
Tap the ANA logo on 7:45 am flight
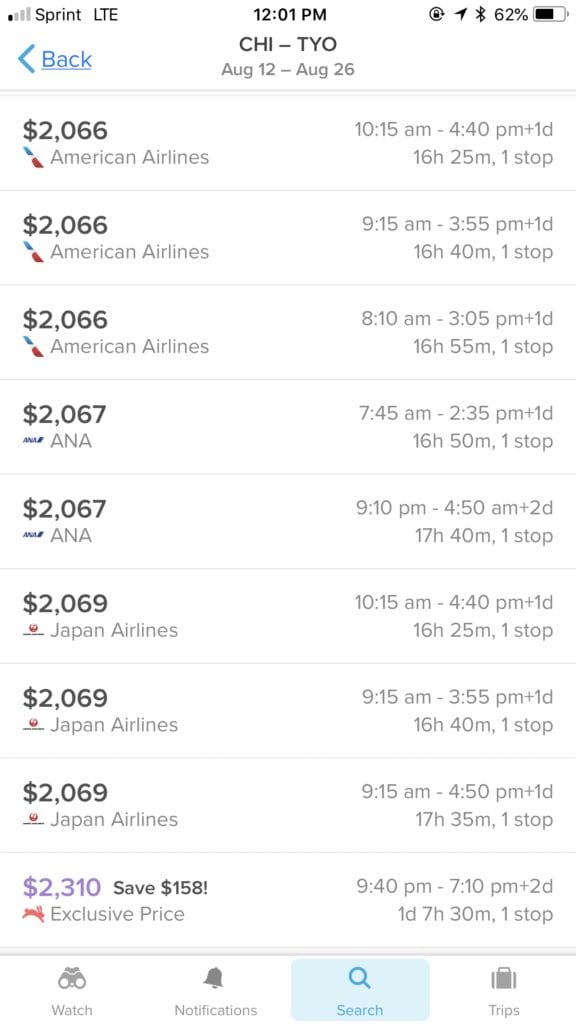pyautogui.click(x=33, y=441)
